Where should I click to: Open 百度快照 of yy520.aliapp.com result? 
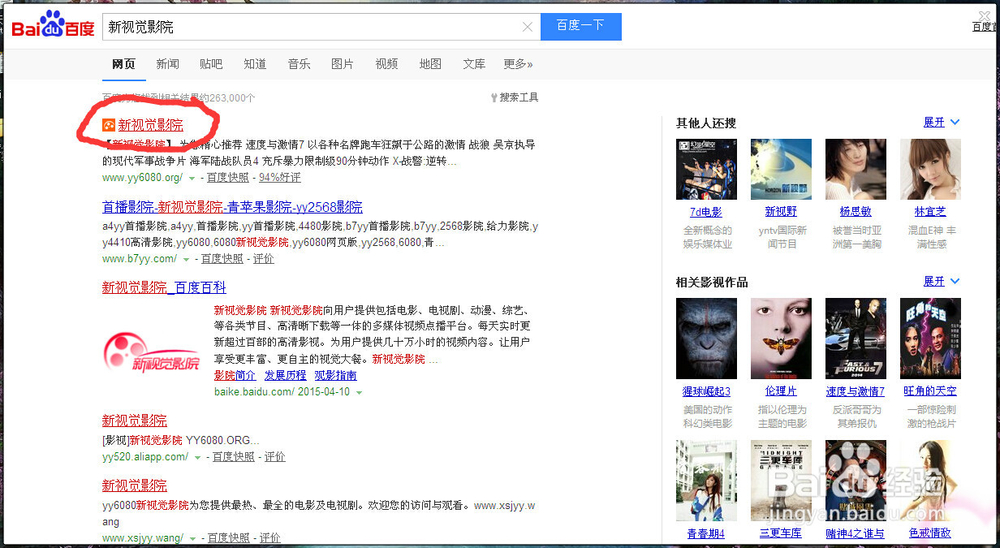pyautogui.click(x=233, y=456)
